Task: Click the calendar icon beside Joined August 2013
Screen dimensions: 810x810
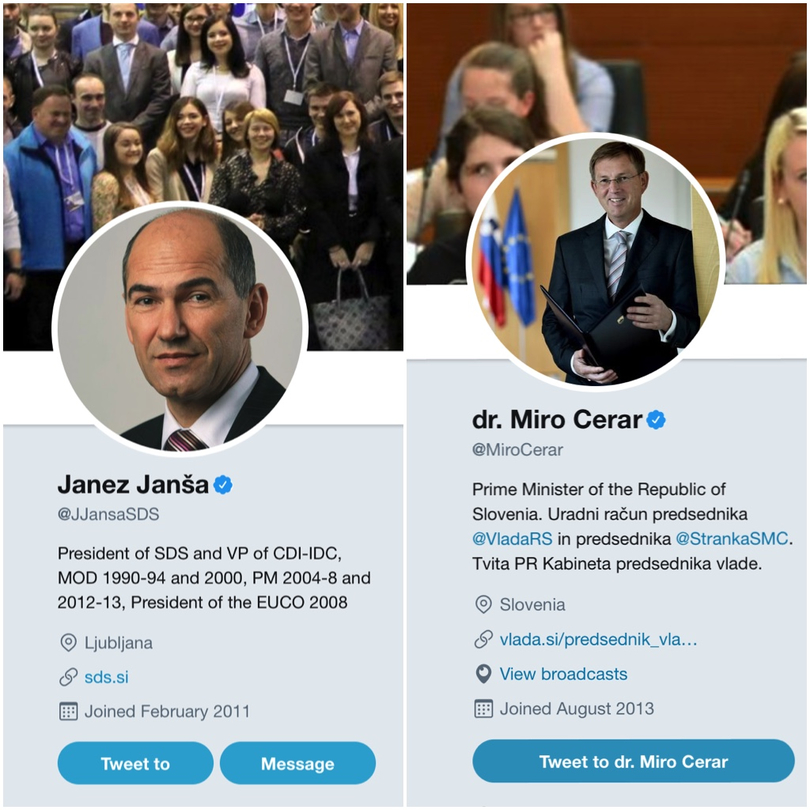Action: point(484,708)
